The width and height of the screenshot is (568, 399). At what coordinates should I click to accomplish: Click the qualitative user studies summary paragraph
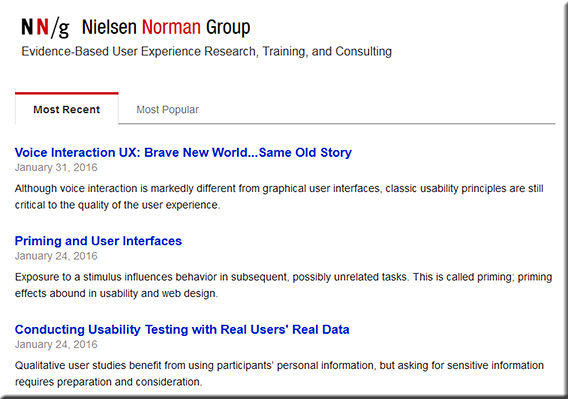pos(279,374)
